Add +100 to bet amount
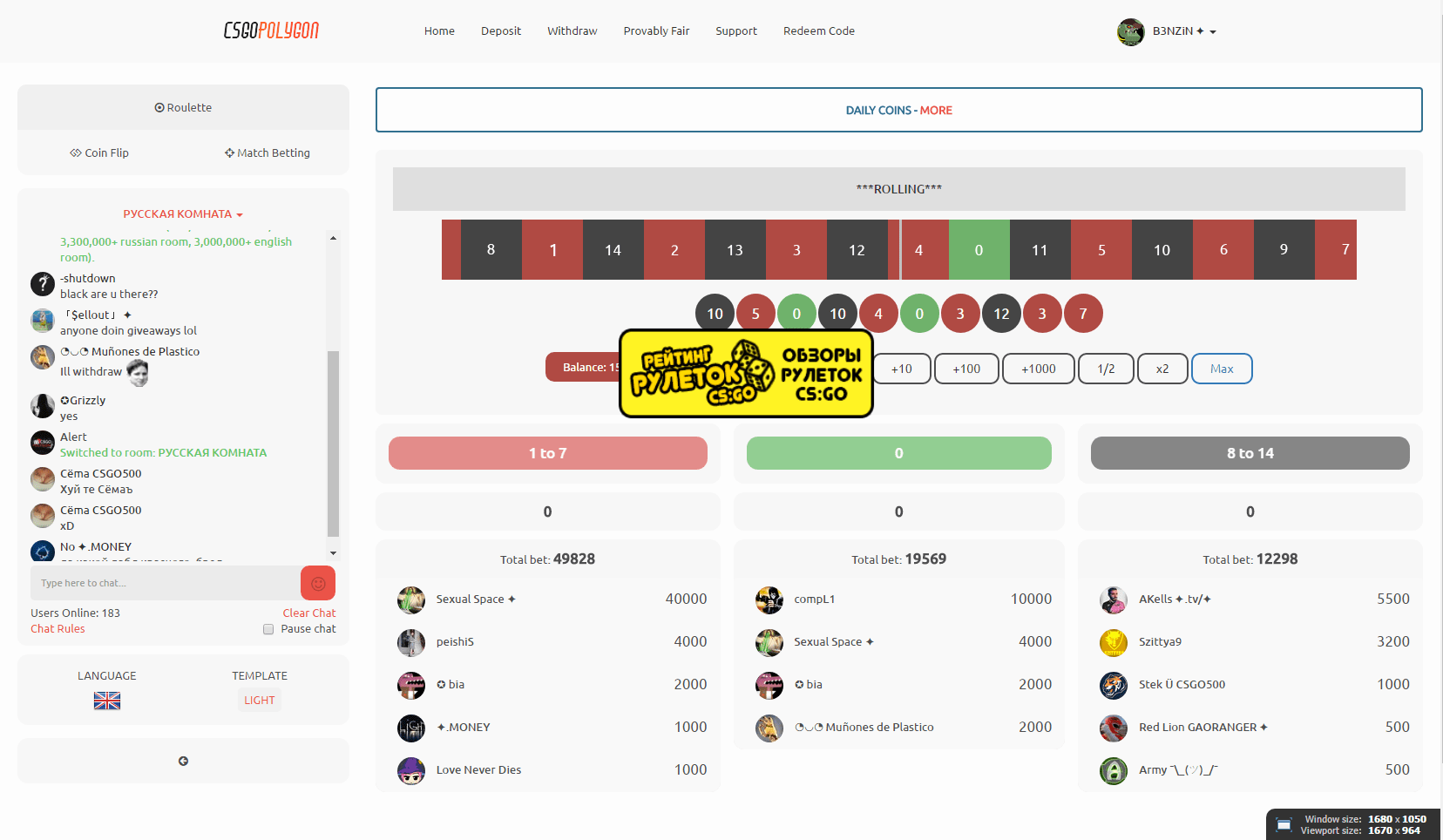Screen dimensions: 1443x840 [966, 369]
